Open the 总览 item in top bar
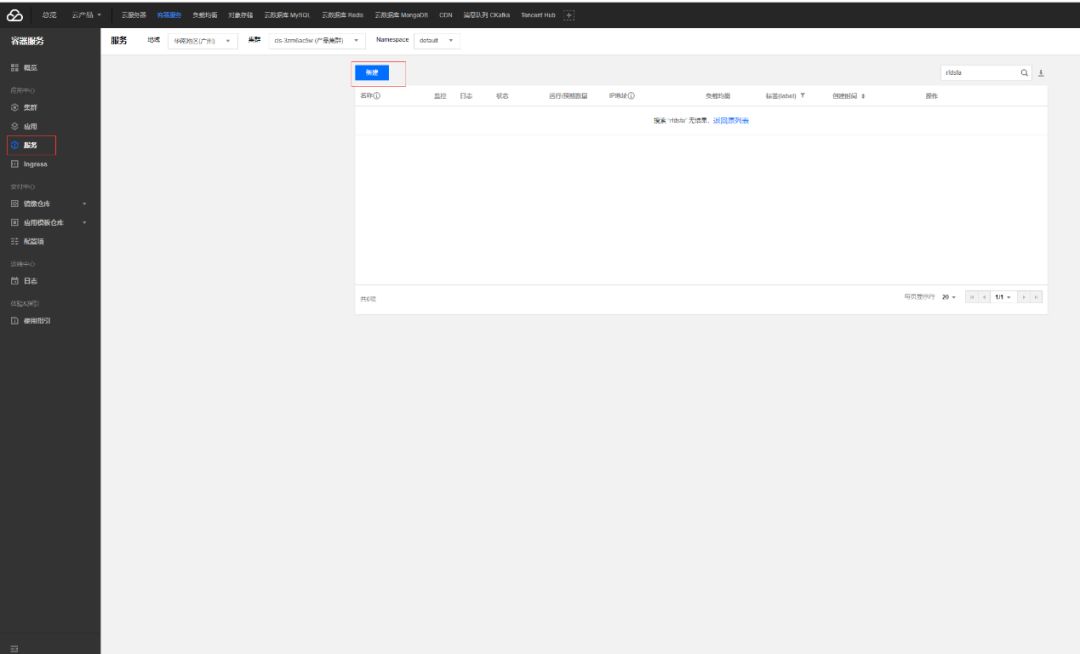The width and height of the screenshot is (1080, 654). tap(50, 15)
